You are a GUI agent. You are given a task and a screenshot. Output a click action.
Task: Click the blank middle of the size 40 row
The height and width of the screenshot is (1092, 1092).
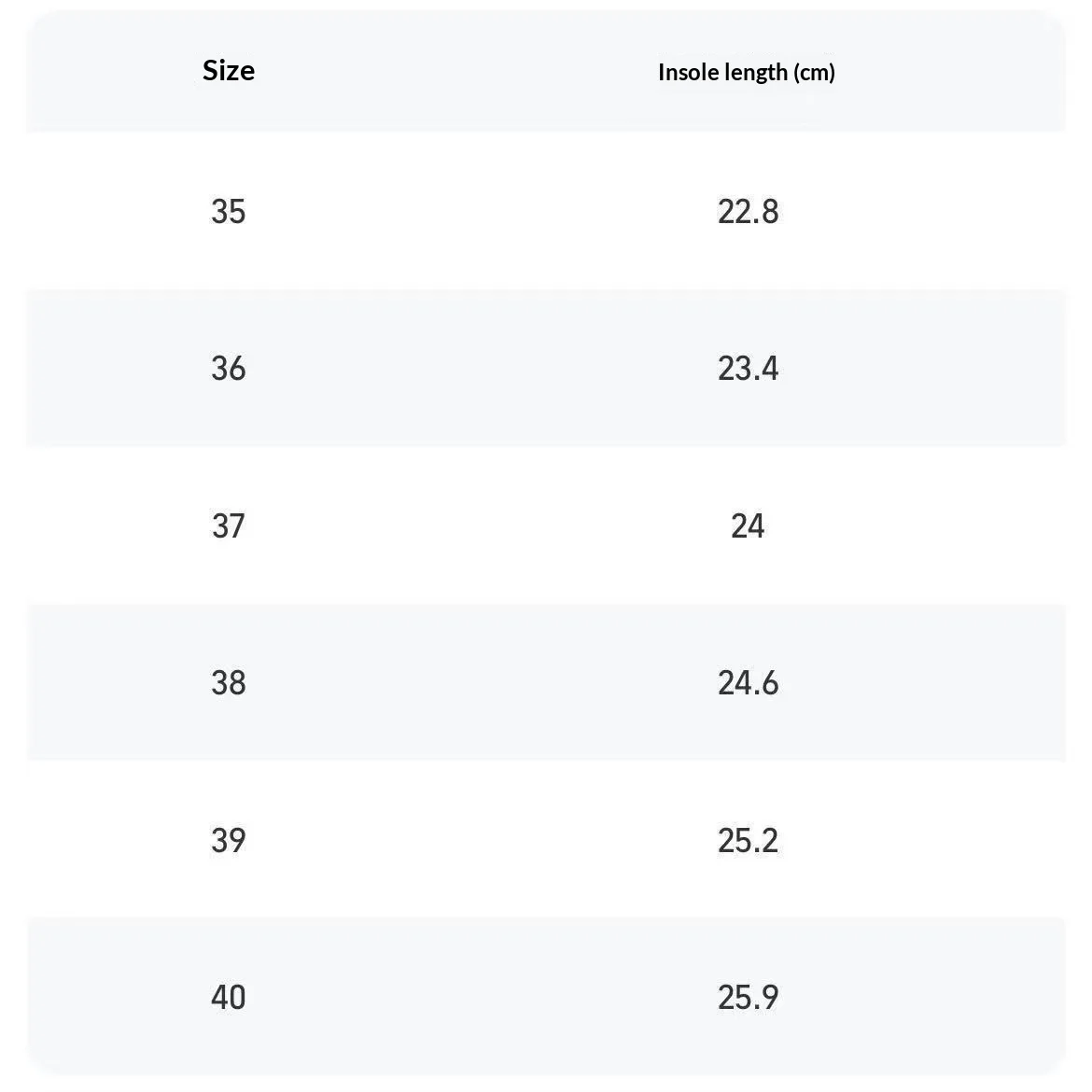point(481,998)
